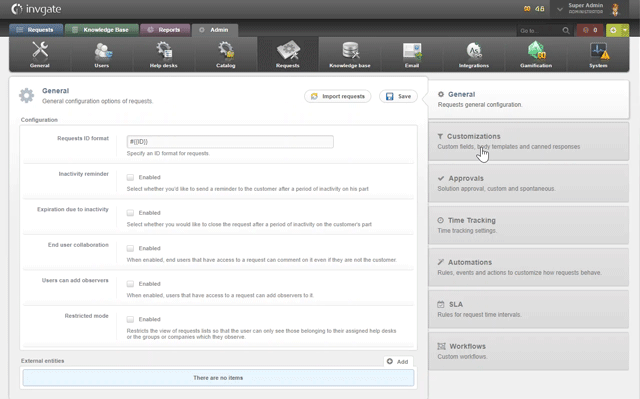This screenshot has height=399, width=640.
Task: Switch to the Admin tab
Action: tap(215, 30)
